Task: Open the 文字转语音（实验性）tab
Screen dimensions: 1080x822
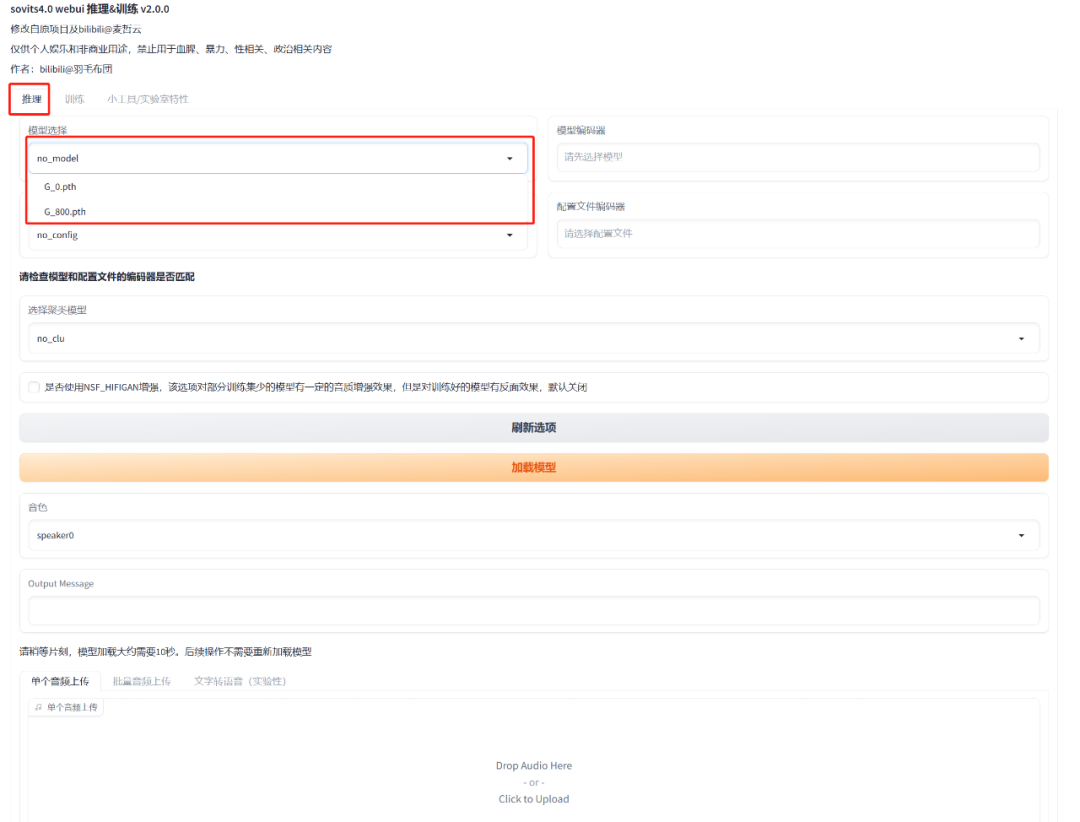Action: tap(240, 681)
